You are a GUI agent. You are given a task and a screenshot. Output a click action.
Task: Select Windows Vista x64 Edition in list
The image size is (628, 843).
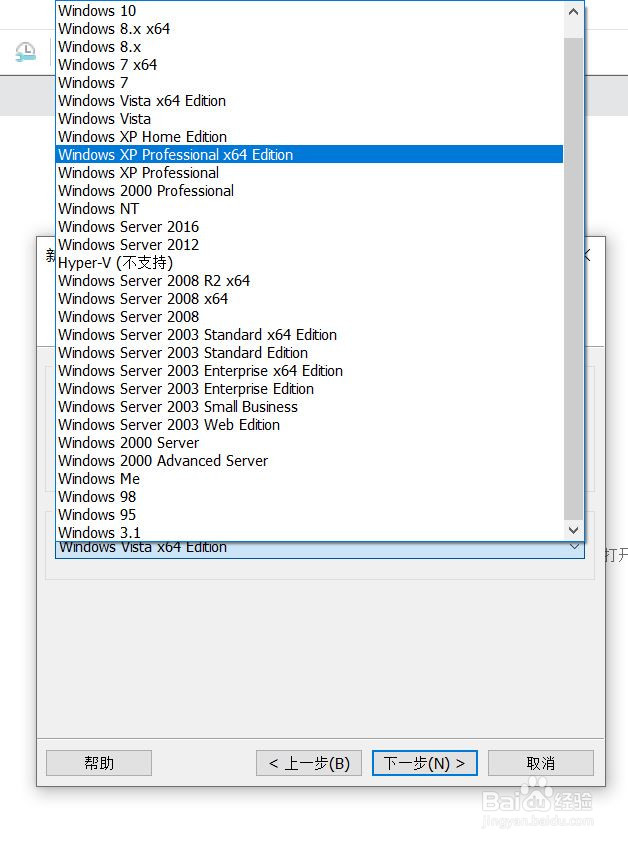(310, 101)
